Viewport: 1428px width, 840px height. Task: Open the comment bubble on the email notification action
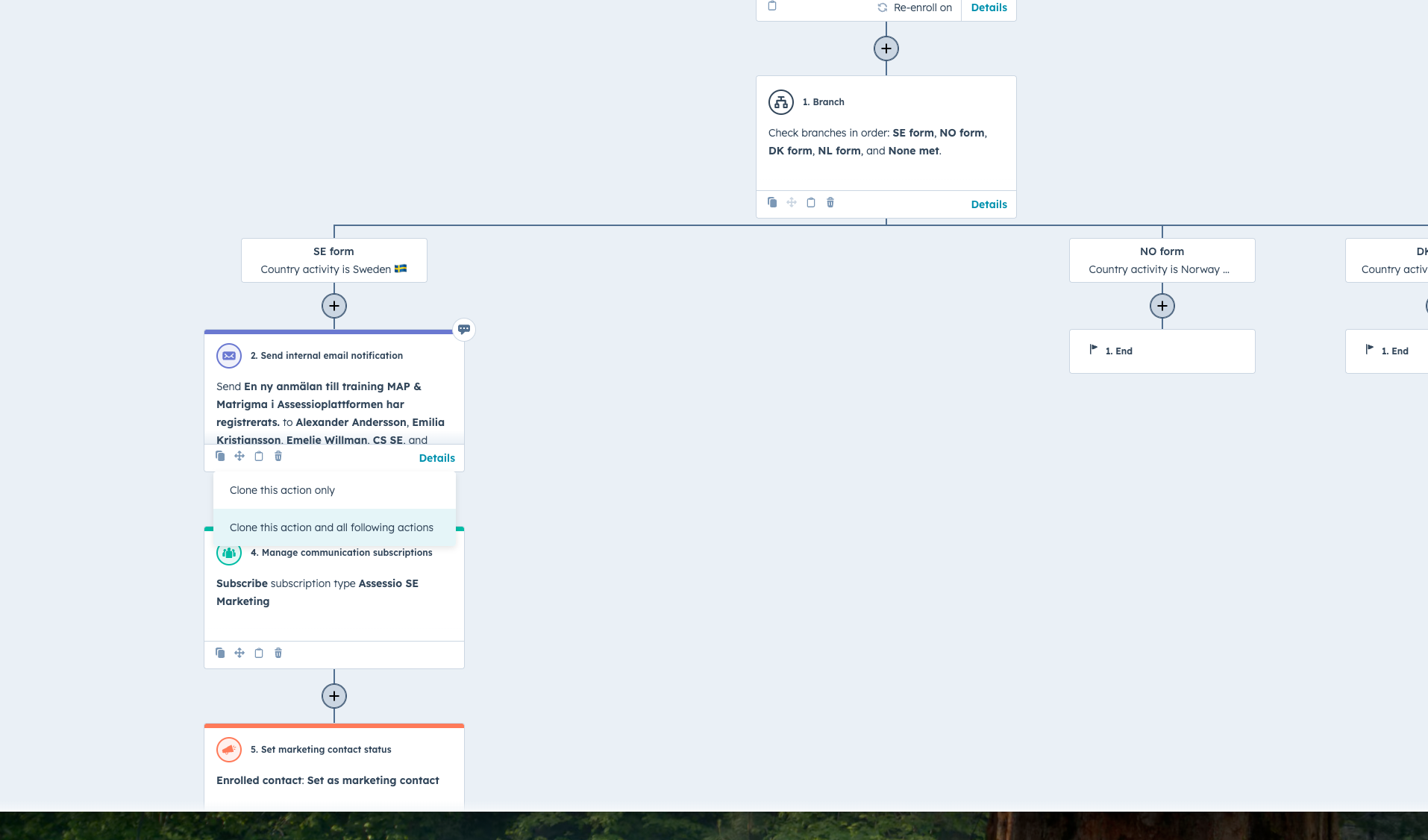tap(464, 329)
